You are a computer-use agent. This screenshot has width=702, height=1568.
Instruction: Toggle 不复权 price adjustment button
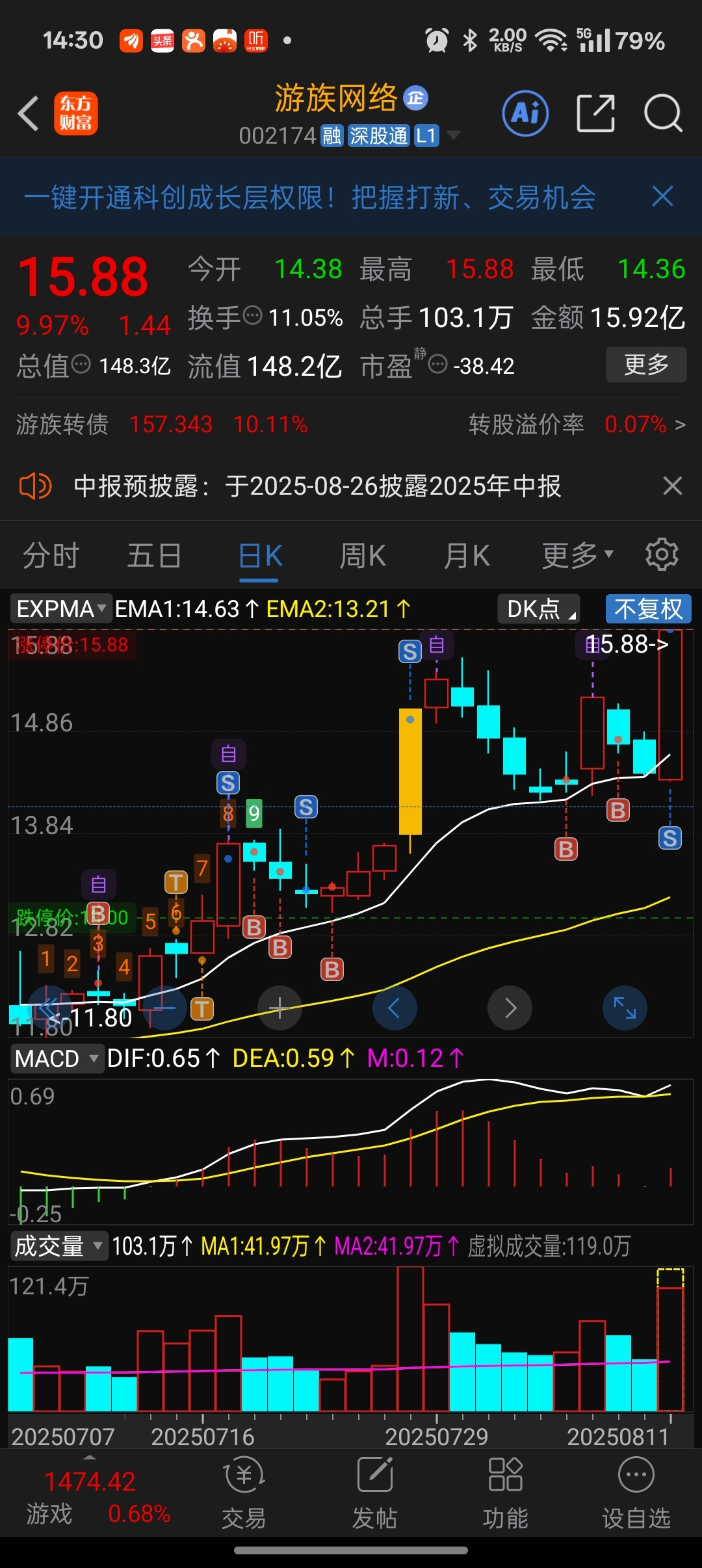(648, 609)
